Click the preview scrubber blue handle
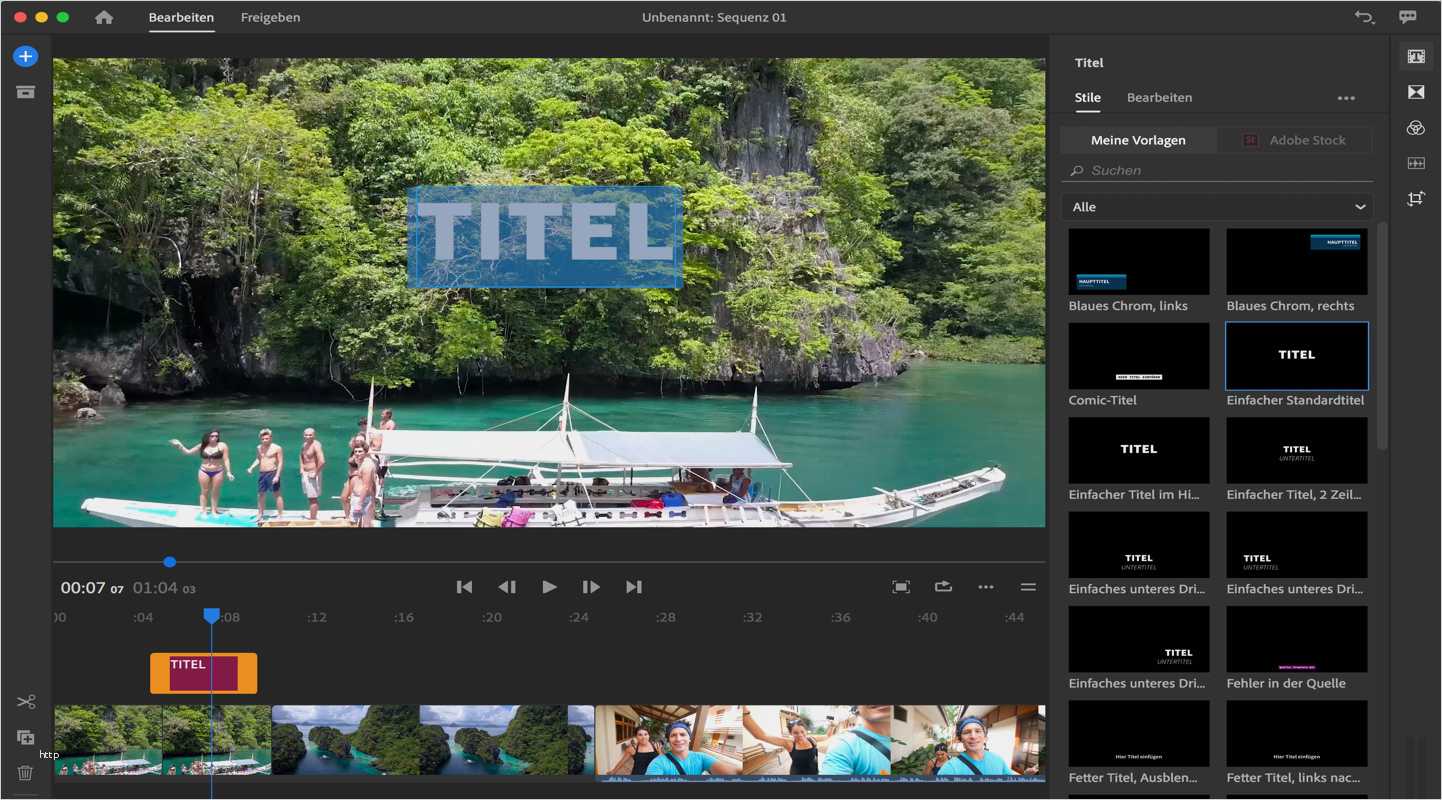Viewport: 1442px width, 800px height. point(170,562)
